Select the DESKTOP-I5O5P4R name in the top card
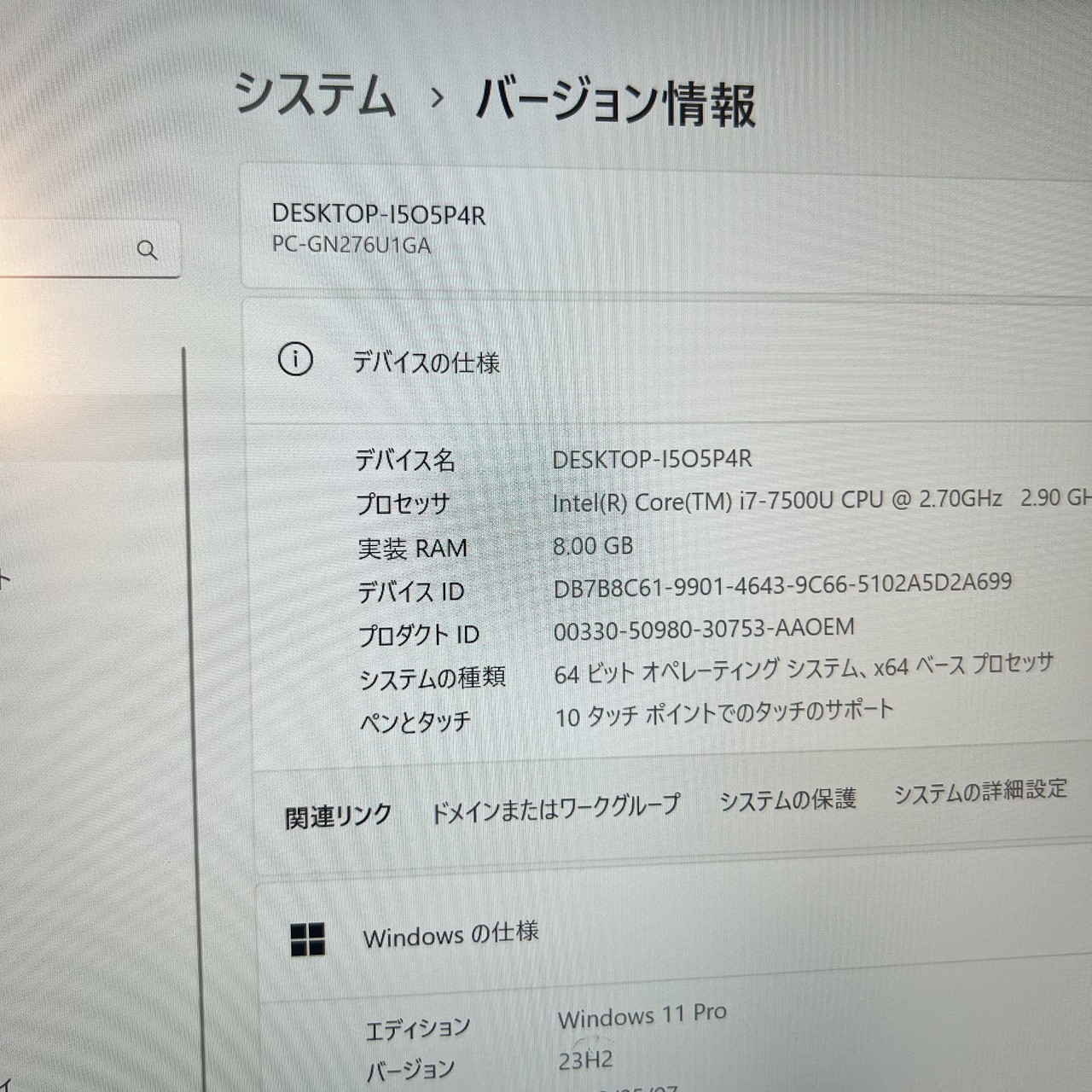This screenshot has height=1092, width=1092. click(x=379, y=214)
